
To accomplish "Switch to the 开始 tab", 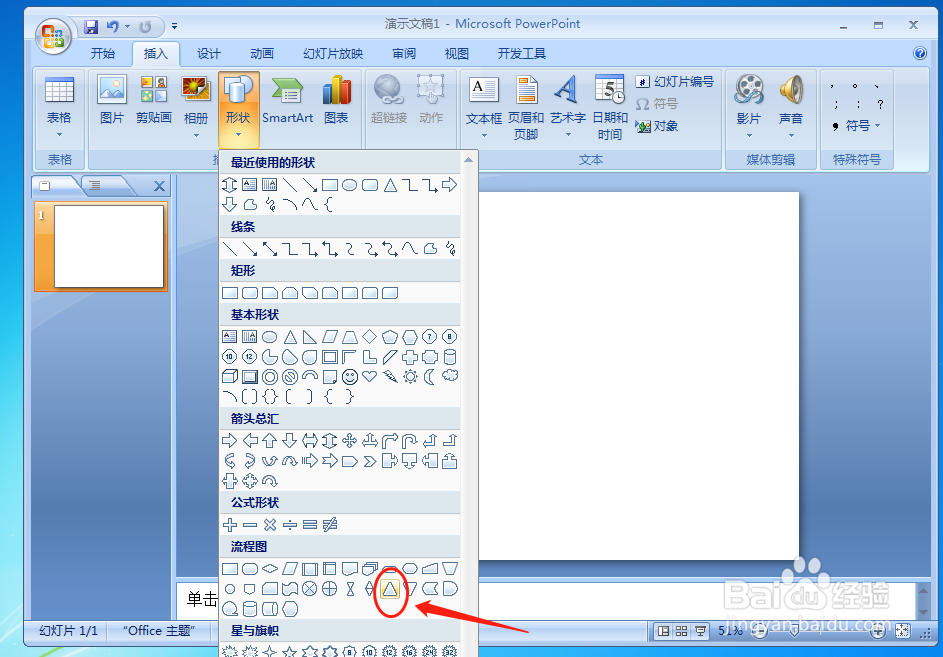I will pos(103,54).
